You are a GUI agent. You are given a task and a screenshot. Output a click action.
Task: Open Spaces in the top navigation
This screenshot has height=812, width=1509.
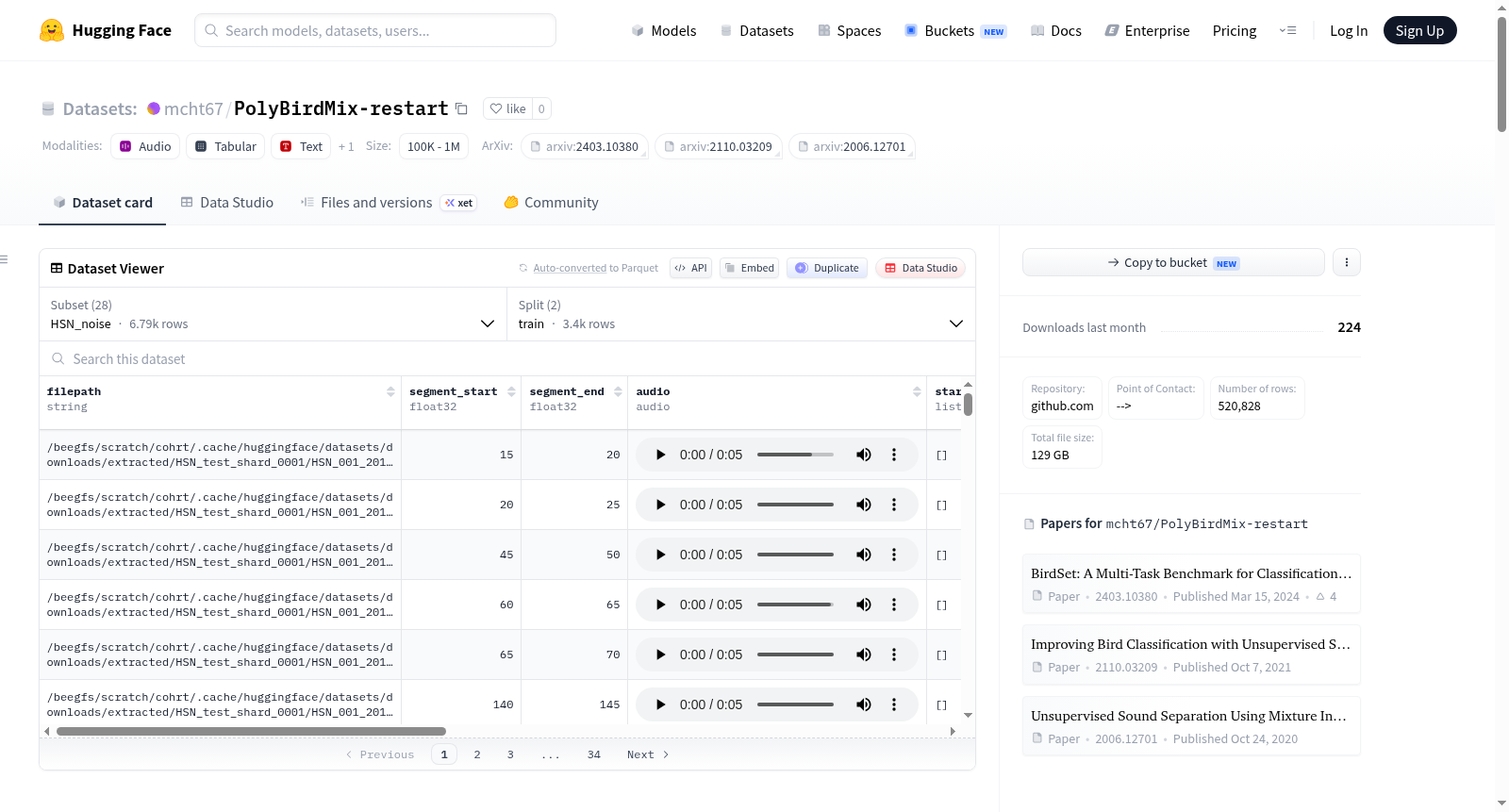point(850,30)
